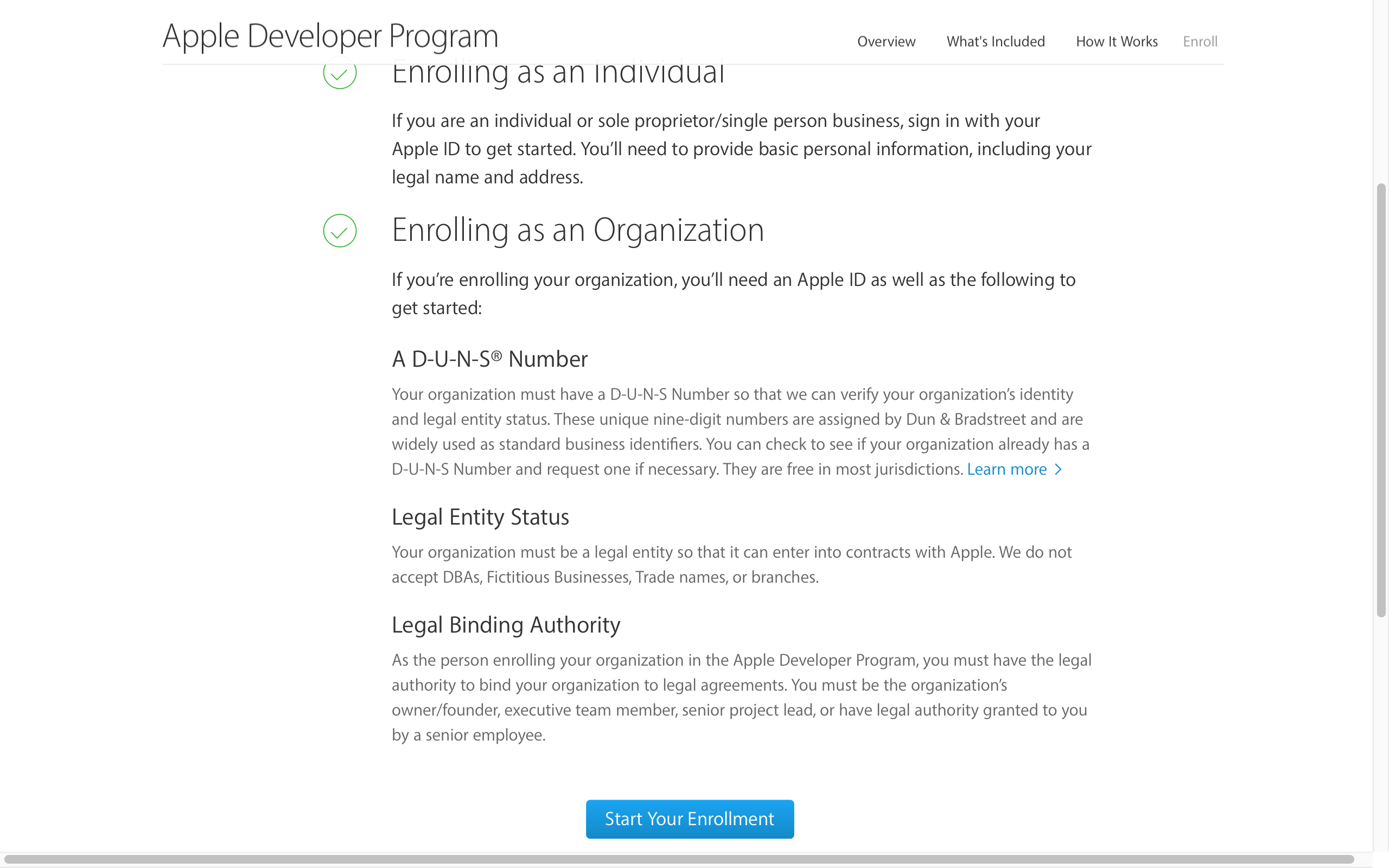Image resolution: width=1389 pixels, height=868 pixels.
Task: Open How It Works page
Action: pyautogui.click(x=1117, y=41)
